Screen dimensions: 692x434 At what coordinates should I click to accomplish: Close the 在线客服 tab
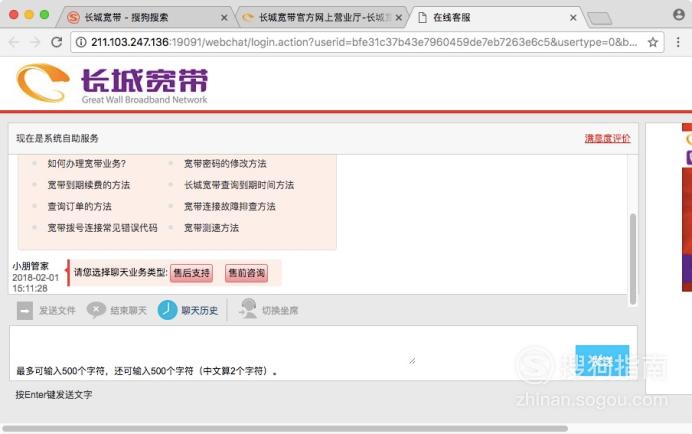pos(573,18)
